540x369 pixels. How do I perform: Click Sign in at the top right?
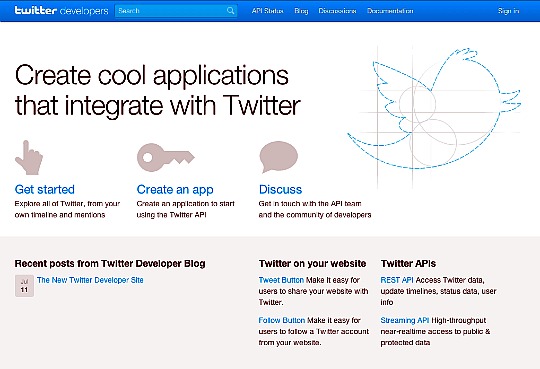point(509,11)
